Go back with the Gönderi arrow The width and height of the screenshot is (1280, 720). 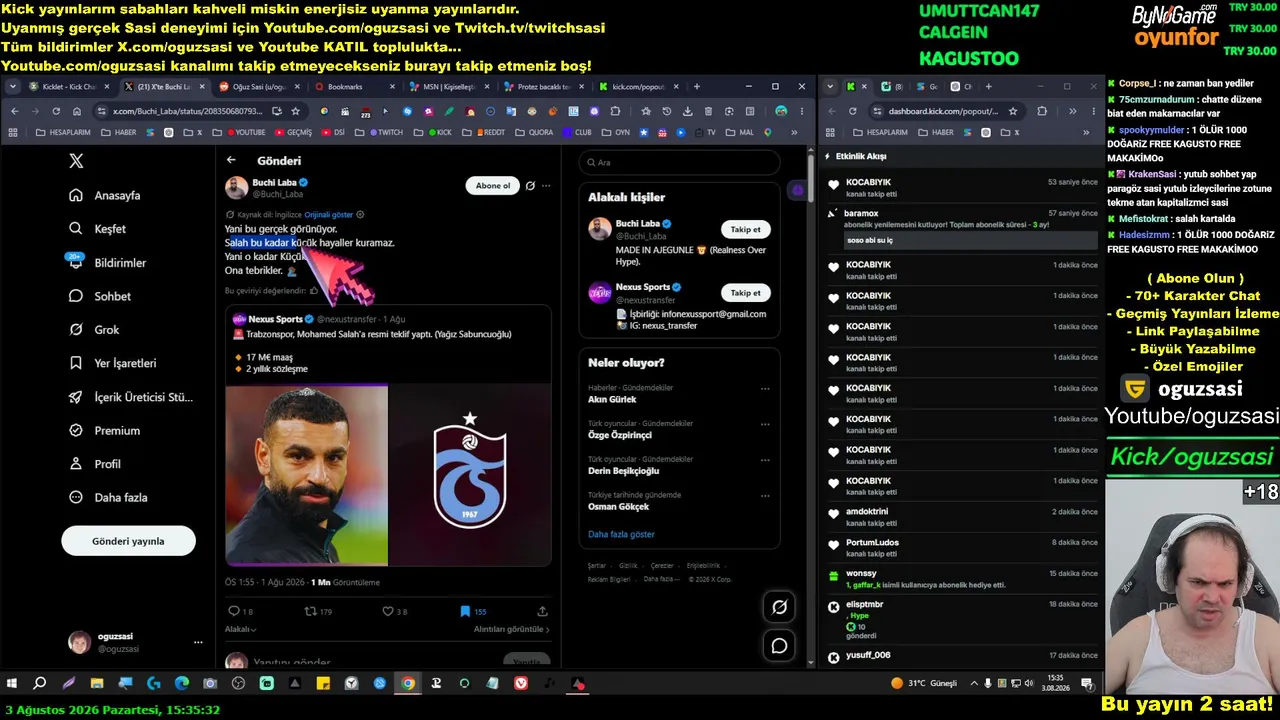pyautogui.click(x=231, y=160)
